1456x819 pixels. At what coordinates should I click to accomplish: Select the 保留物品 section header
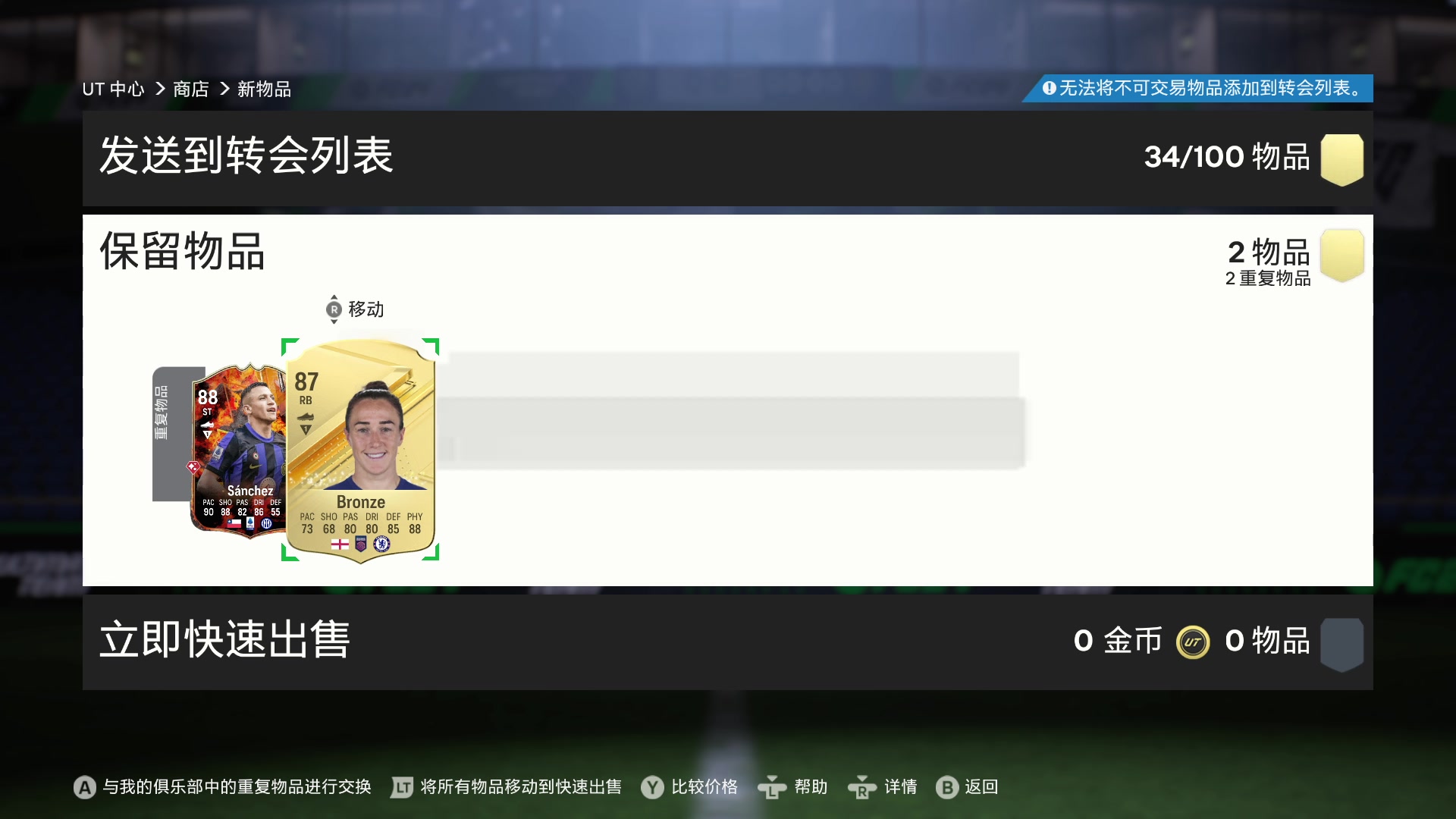pos(182,252)
